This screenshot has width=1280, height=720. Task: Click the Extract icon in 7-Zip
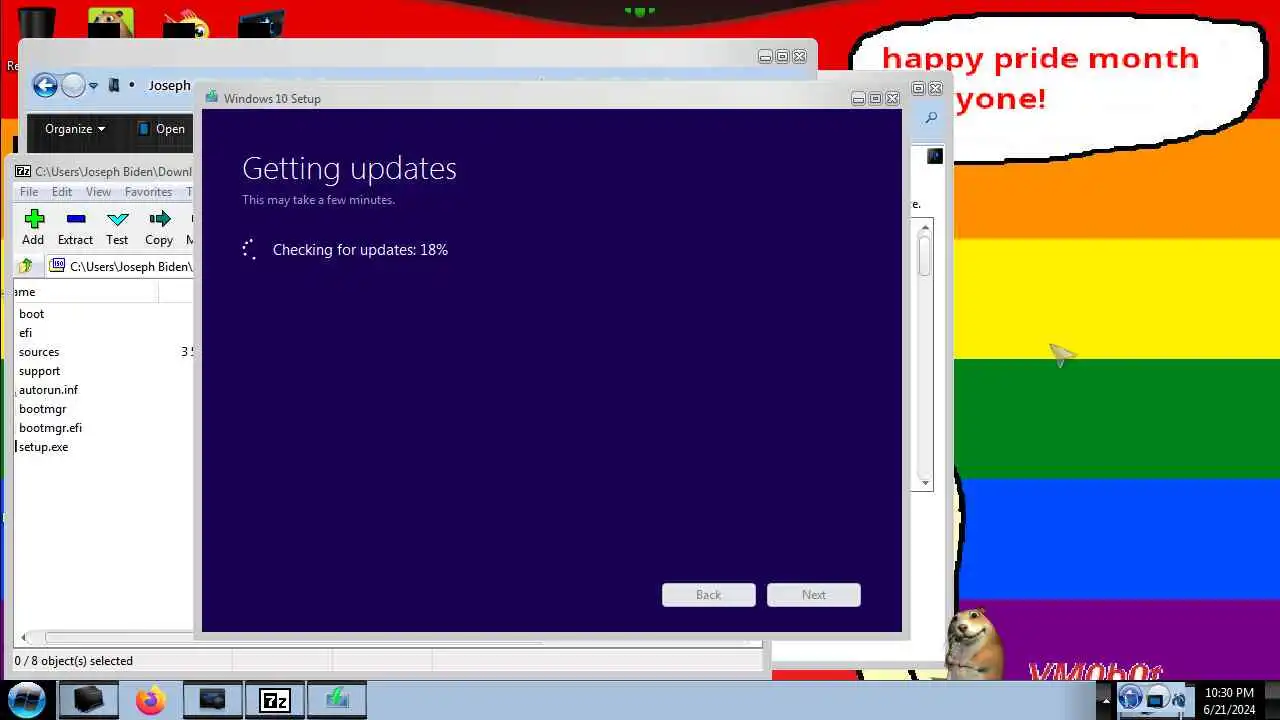pyautogui.click(x=76, y=219)
